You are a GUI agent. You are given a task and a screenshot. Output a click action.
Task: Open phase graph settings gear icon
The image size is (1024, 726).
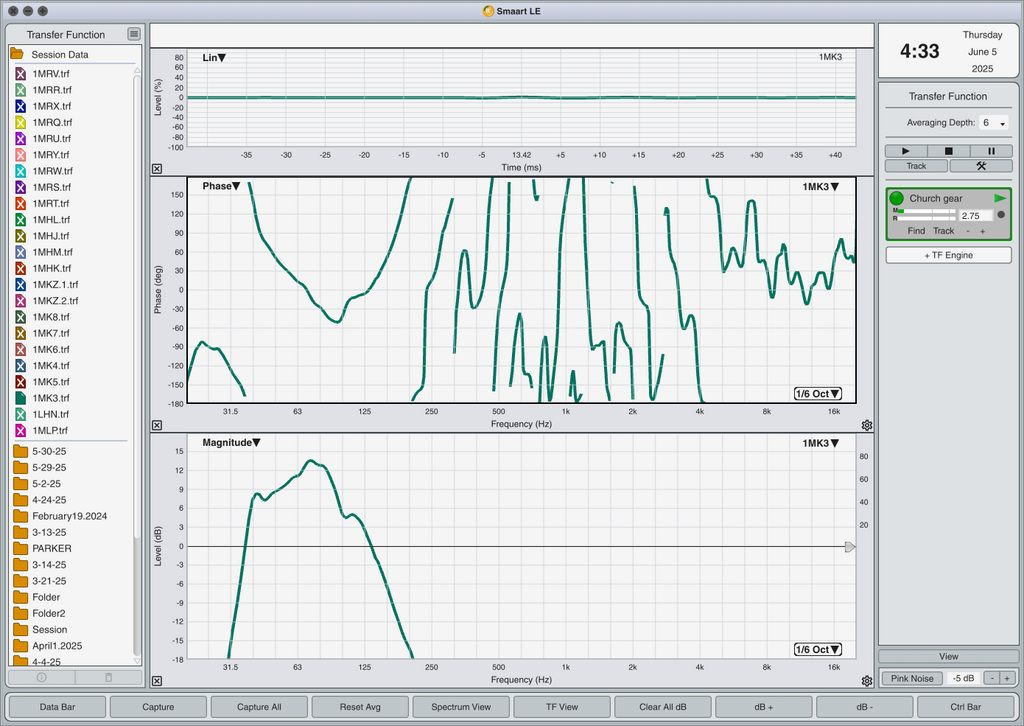click(x=867, y=425)
